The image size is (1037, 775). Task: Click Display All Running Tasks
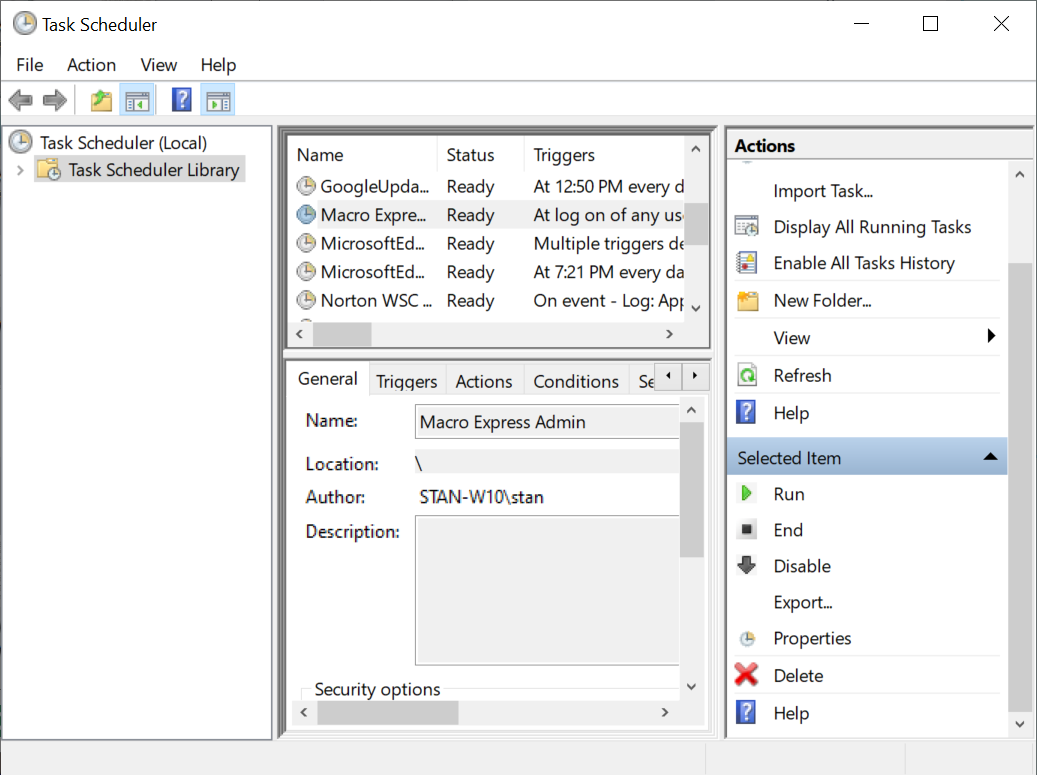872,227
